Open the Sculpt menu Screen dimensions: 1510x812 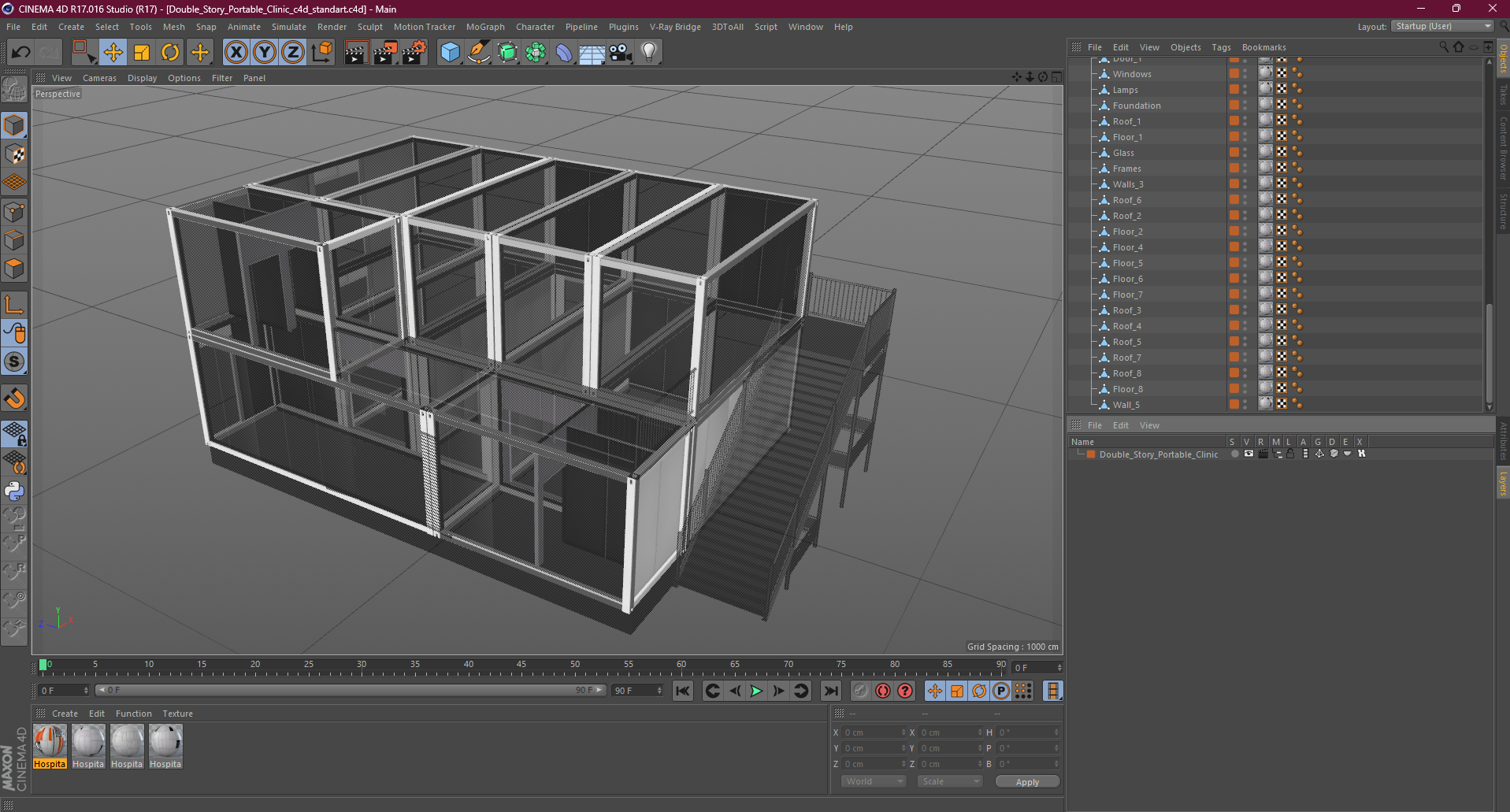(x=370, y=27)
